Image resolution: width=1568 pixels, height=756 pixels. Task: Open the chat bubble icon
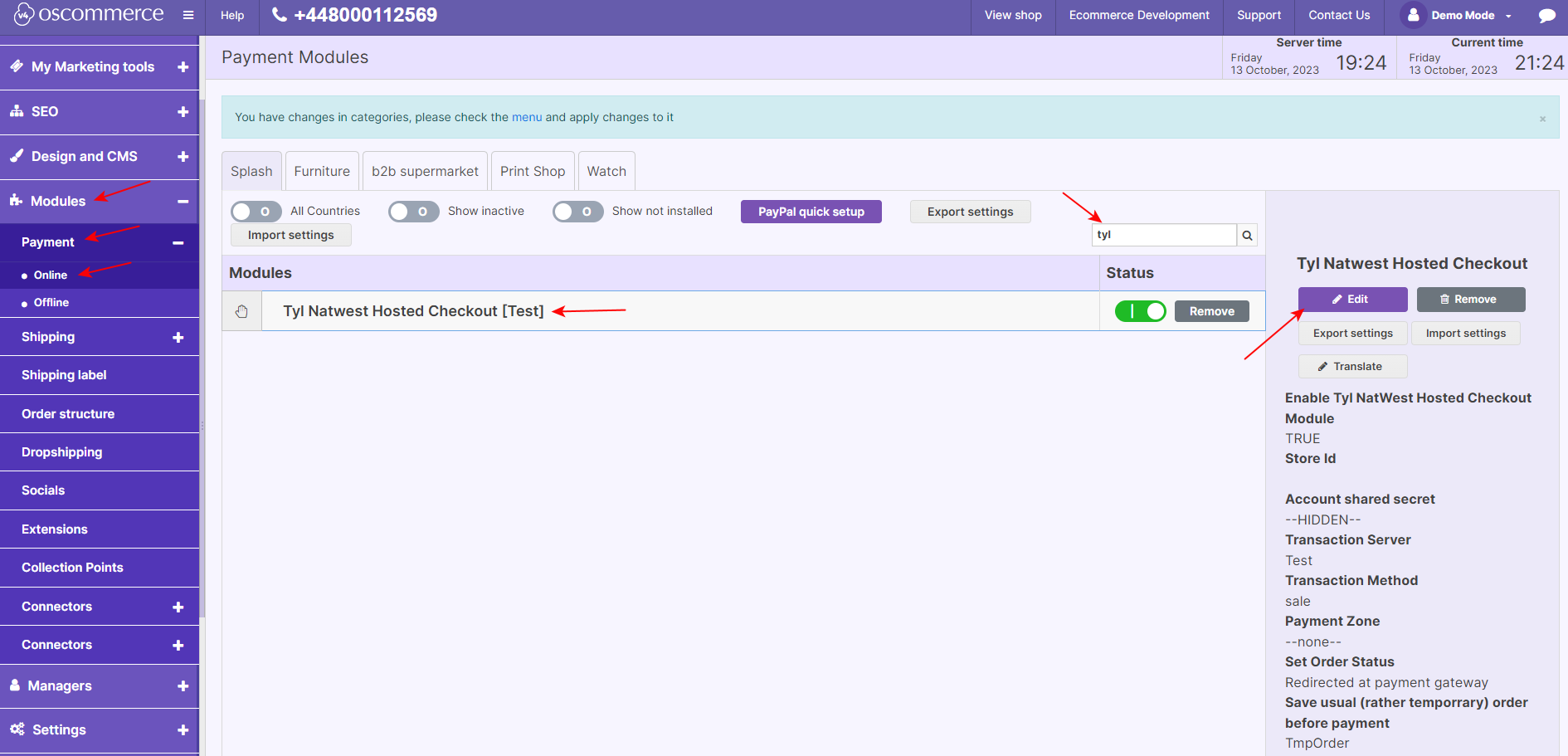click(x=1546, y=15)
